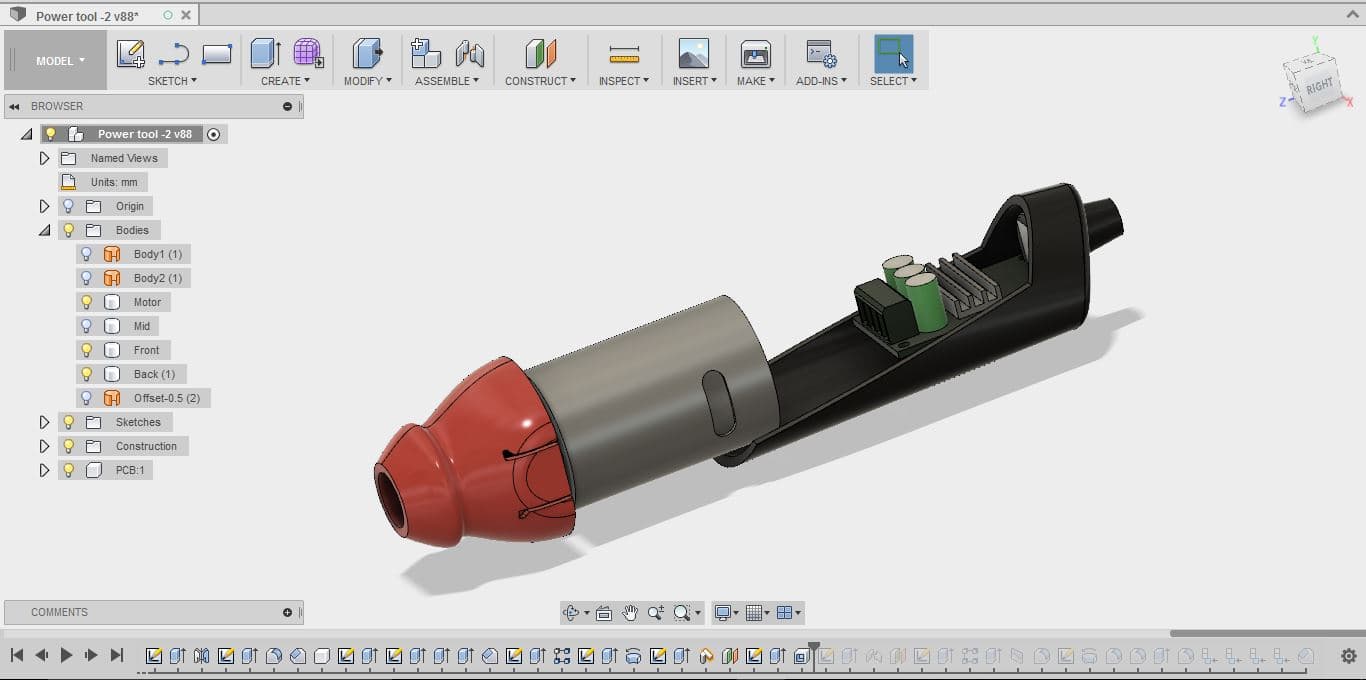The image size is (1366, 680).
Task: Click the RIGHT face of ViewCube
Action: tap(1320, 87)
